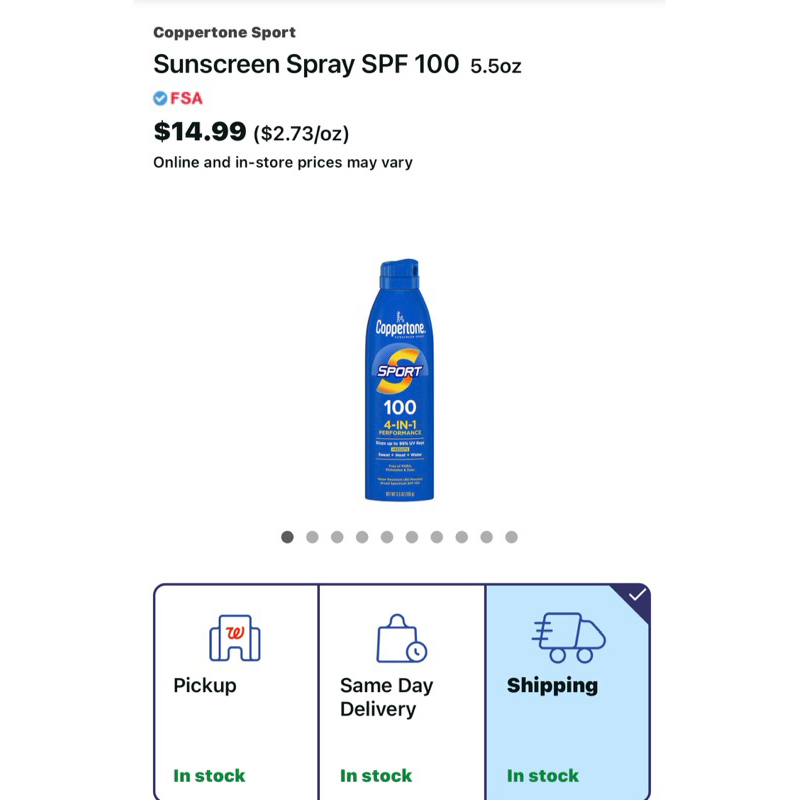The height and width of the screenshot is (800, 800).
Task: Click the red FSA eligibility label
Action: [x=186, y=98]
